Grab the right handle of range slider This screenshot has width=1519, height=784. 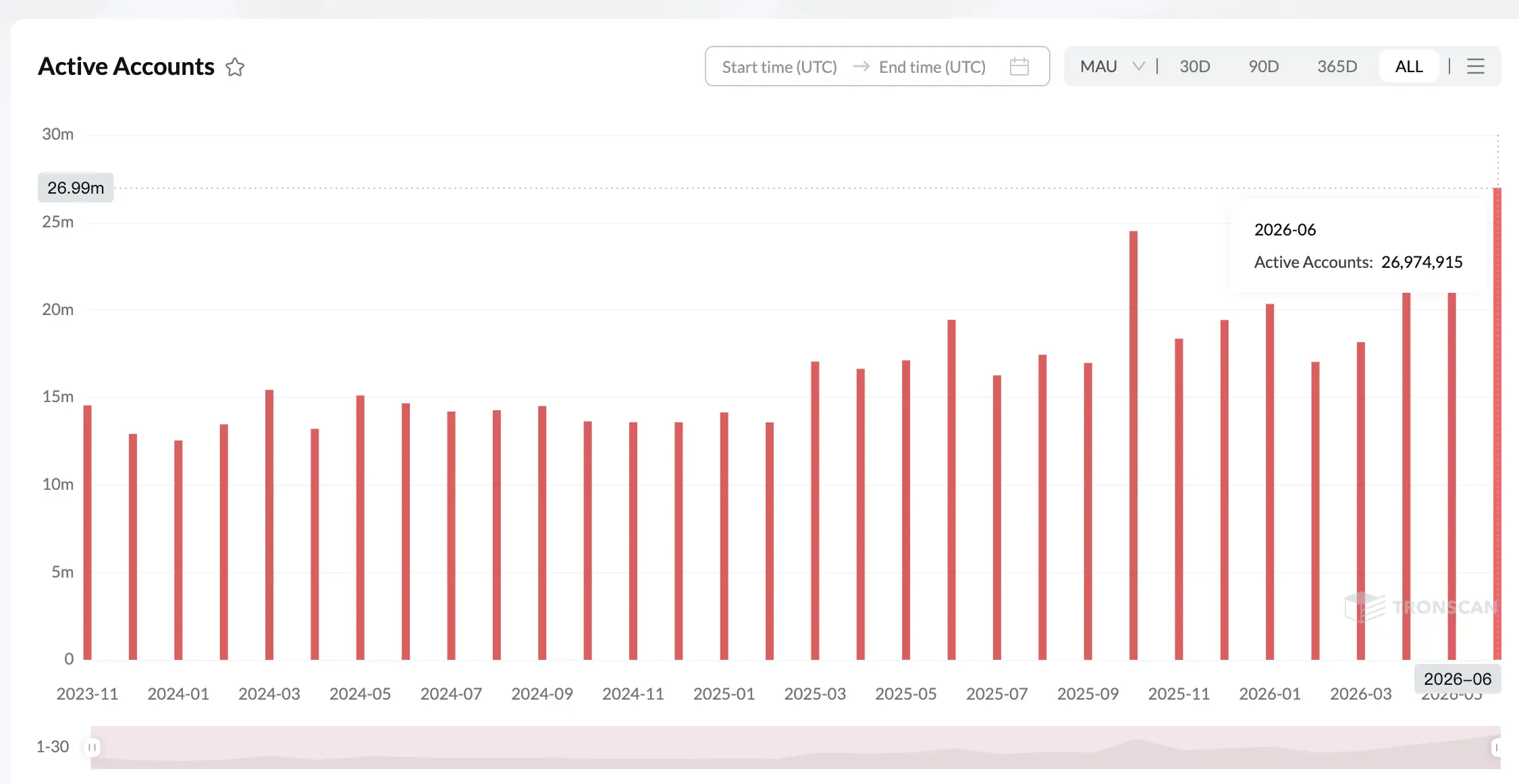point(1496,747)
